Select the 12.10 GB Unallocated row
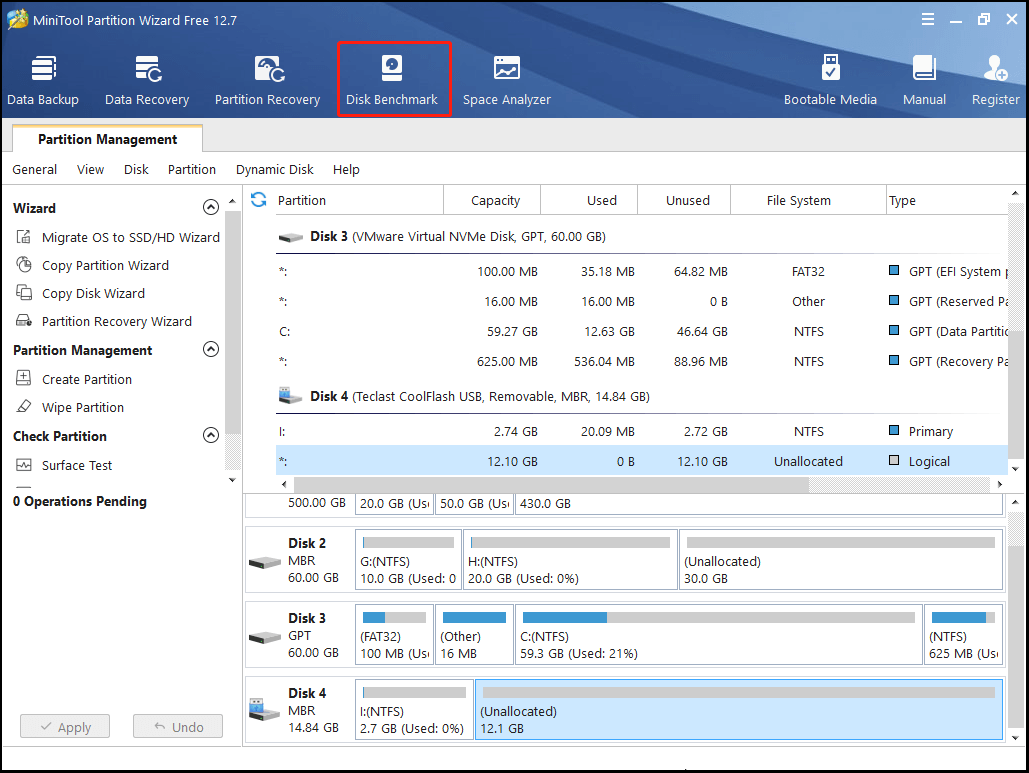 (642, 461)
